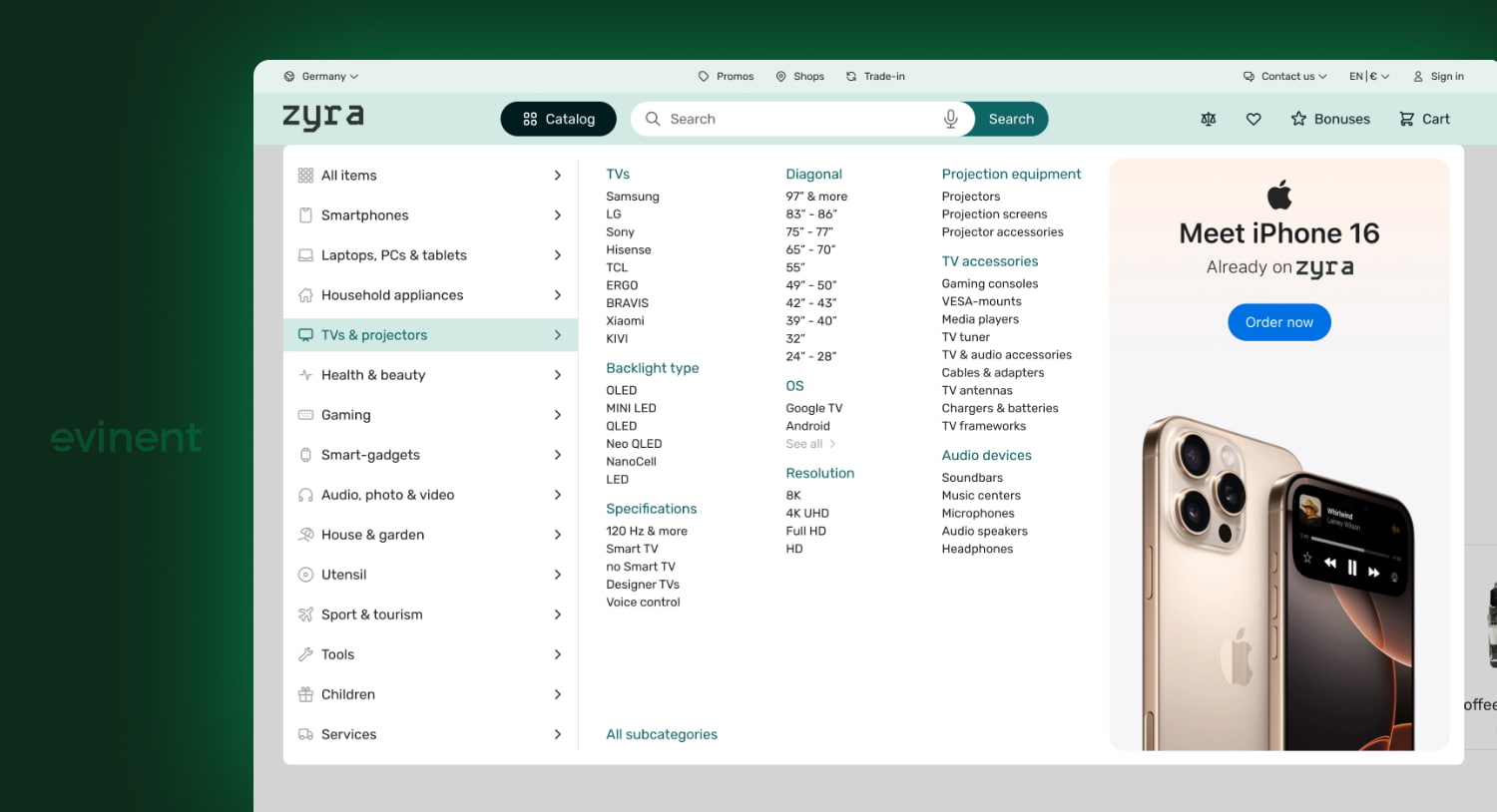Viewport: 1497px width, 812px height.
Task: Click the Promos tag icon
Action: coord(704,76)
